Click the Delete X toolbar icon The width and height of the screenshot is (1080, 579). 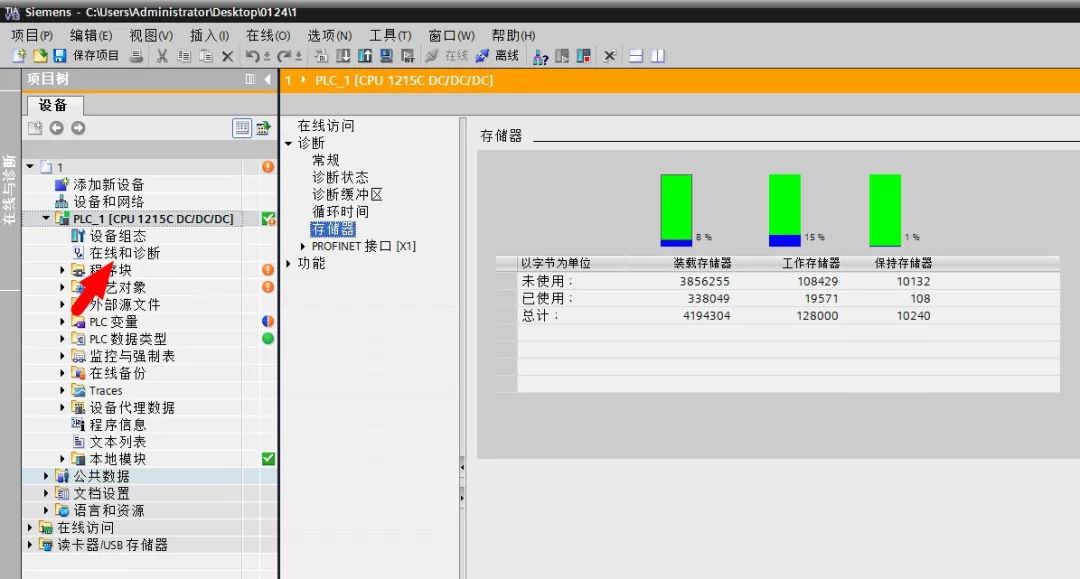[x=227, y=56]
